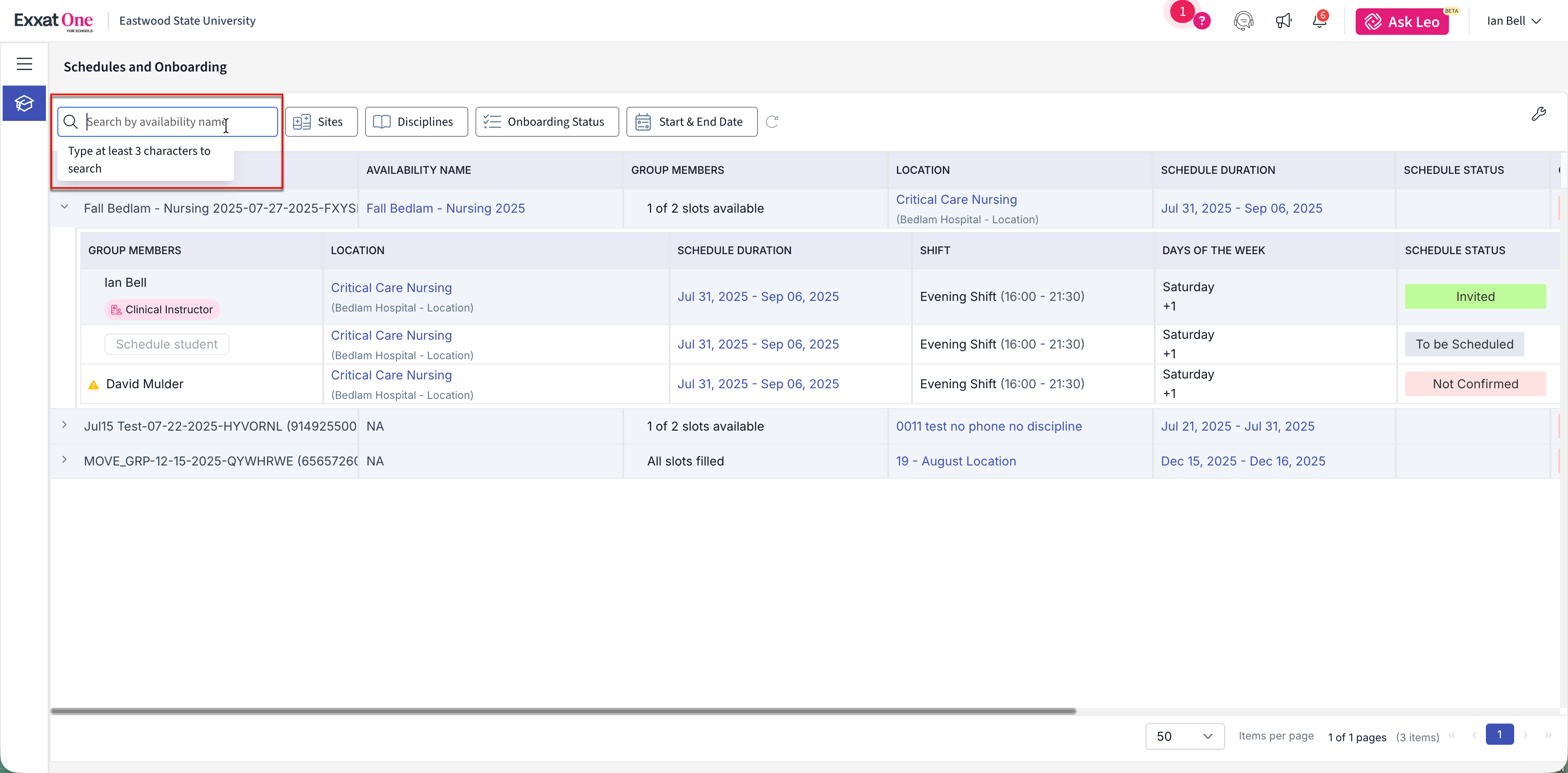Open the wrench settings icon
The width and height of the screenshot is (1568, 773).
click(1538, 114)
